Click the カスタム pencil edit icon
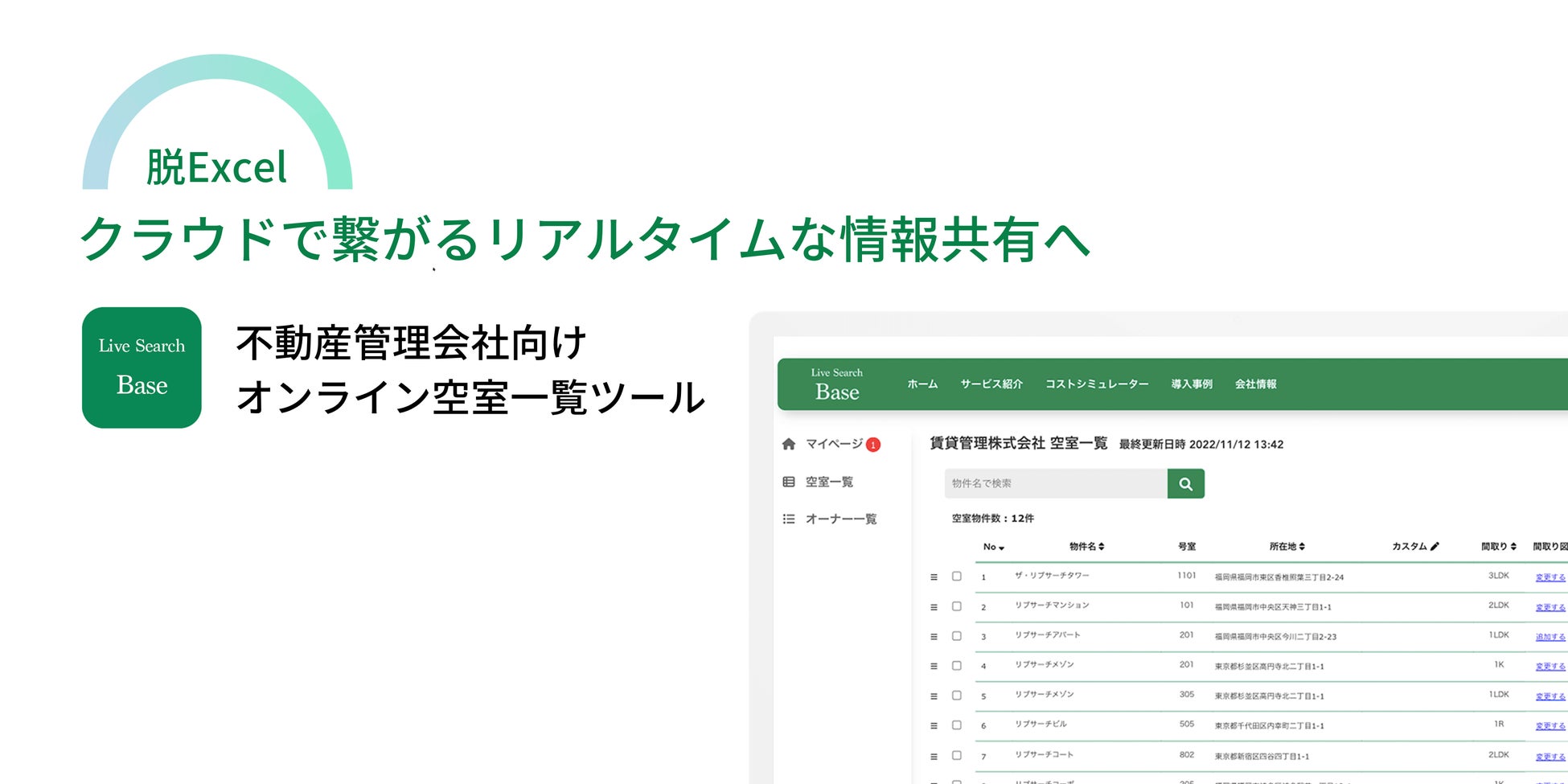Screen dimensions: 1568x784 (x=1435, y=546)
